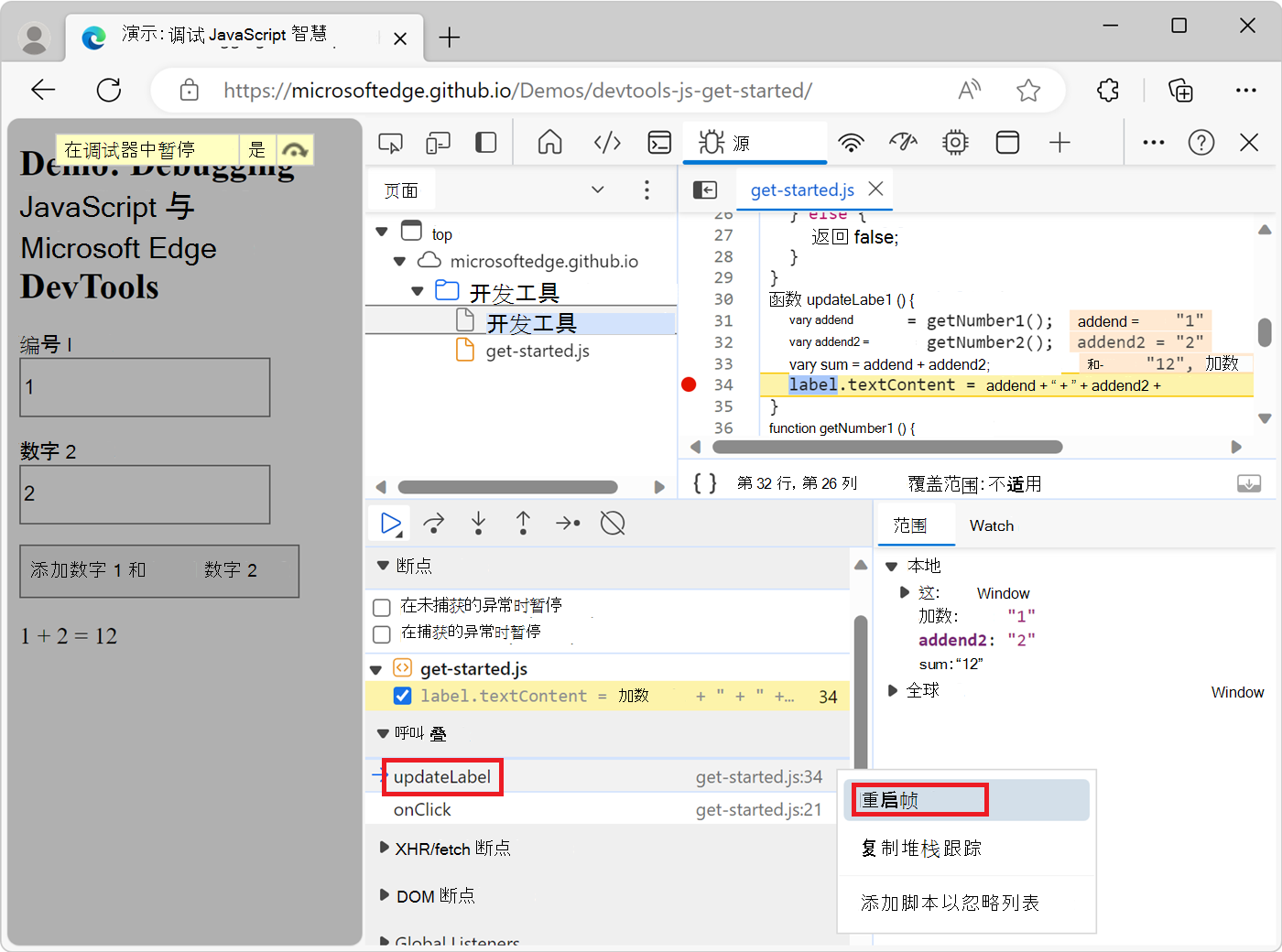Expand the XHR/fetch 断点 section
The width and height of the screenshot is (1282, 952).
[384, 849]
